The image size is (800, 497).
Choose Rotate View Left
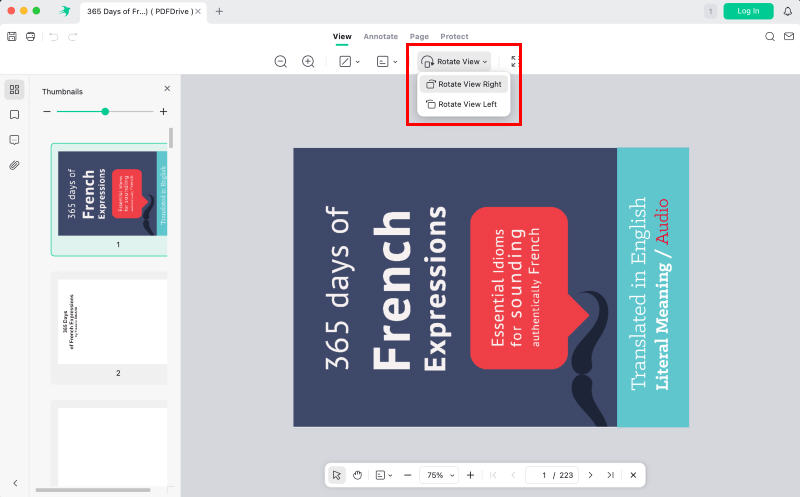[464, 104]
